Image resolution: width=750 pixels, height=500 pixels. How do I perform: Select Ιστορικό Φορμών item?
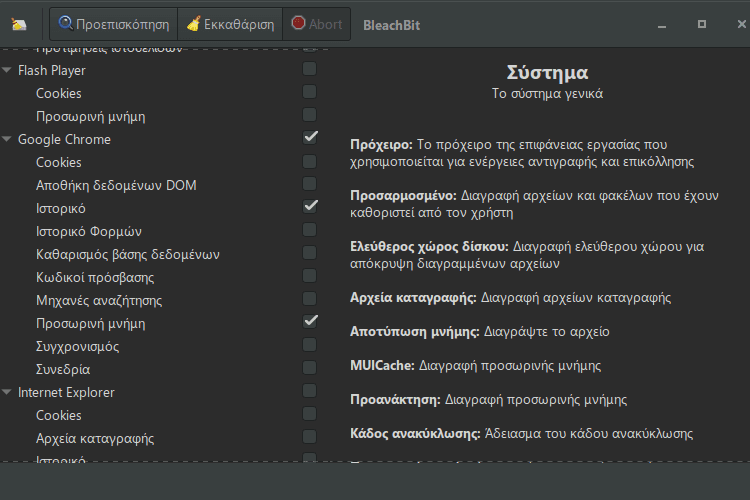click(x=89, y=231)
